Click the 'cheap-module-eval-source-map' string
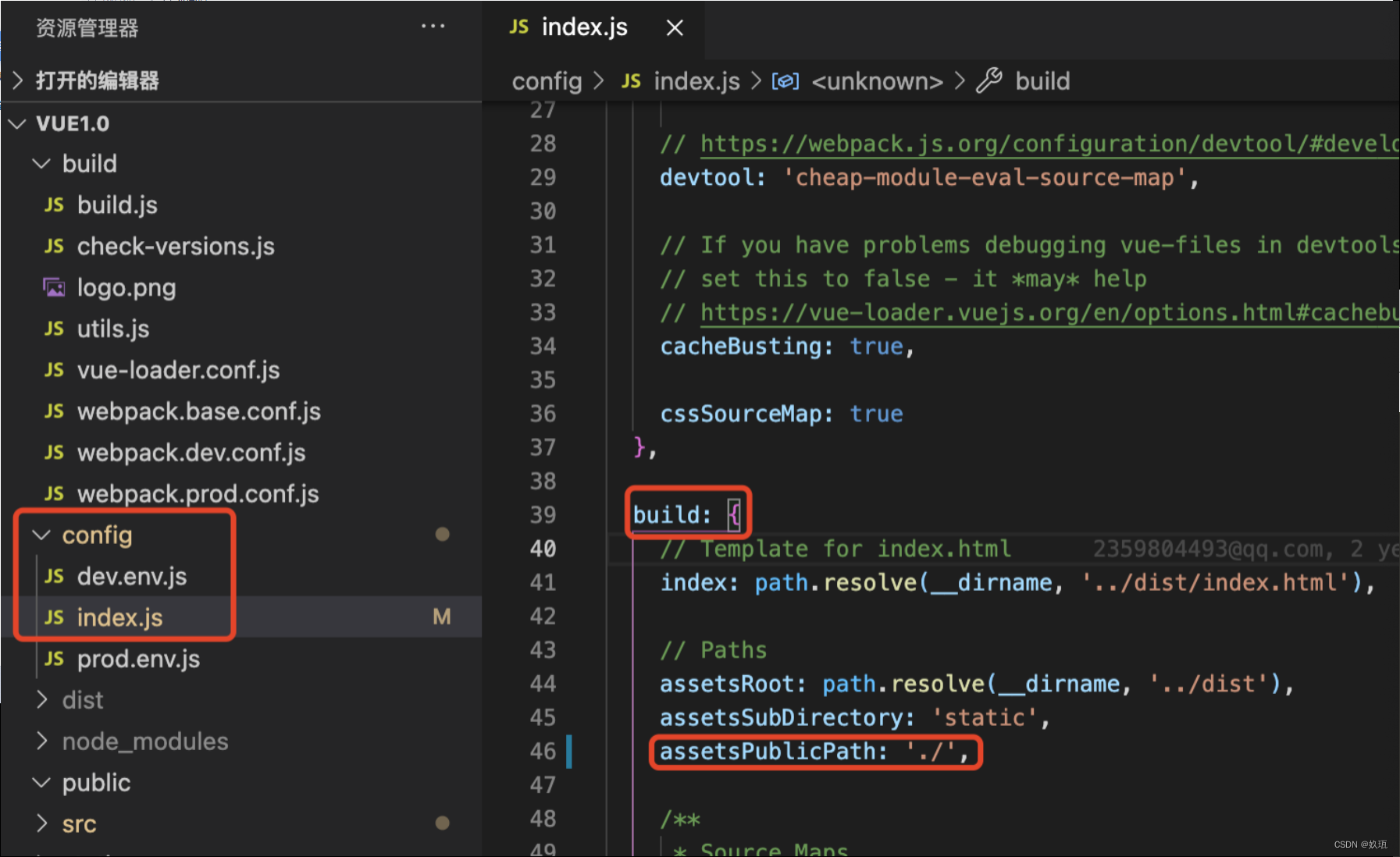Viewport: 1400px width, 857px height. coord(985,178)
